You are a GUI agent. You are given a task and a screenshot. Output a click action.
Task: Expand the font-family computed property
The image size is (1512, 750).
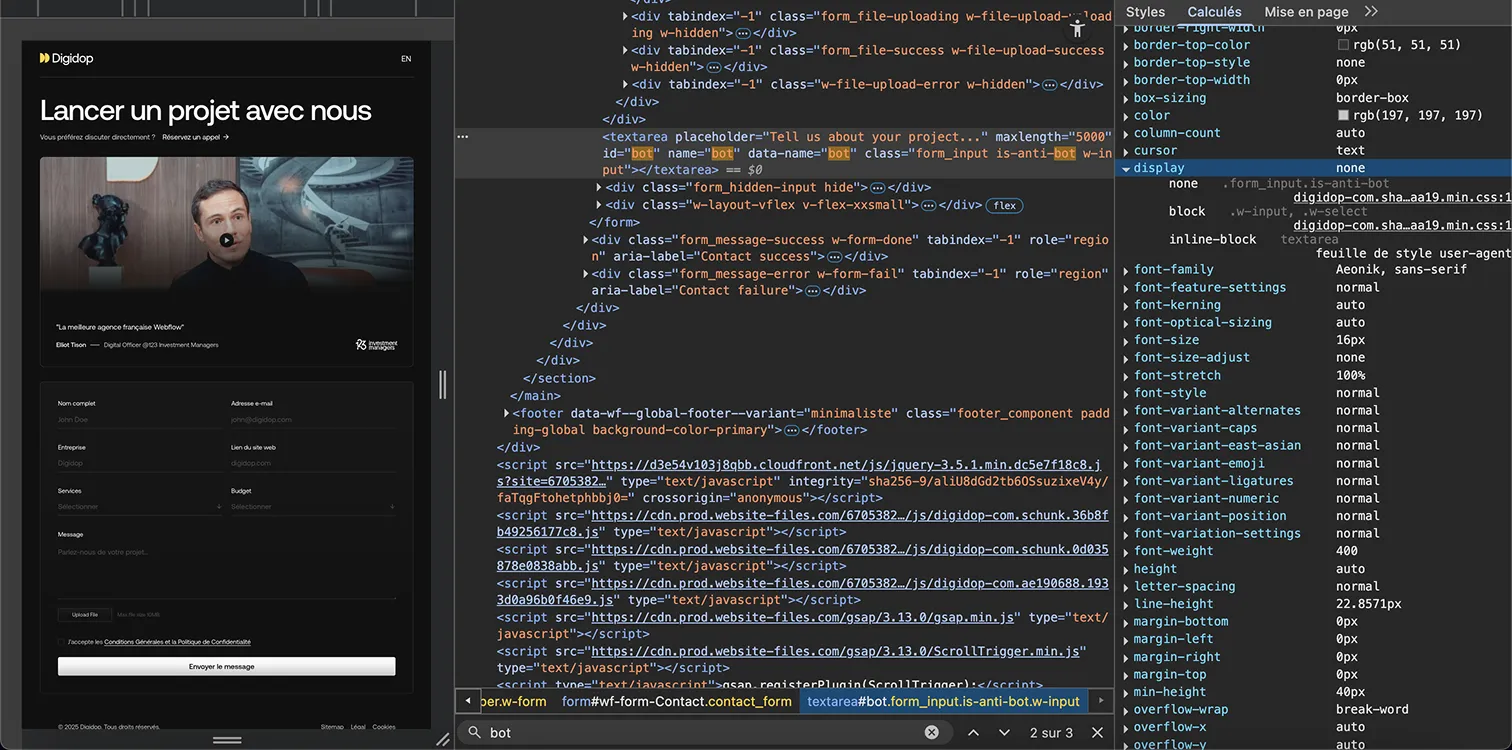point(1126,270)
